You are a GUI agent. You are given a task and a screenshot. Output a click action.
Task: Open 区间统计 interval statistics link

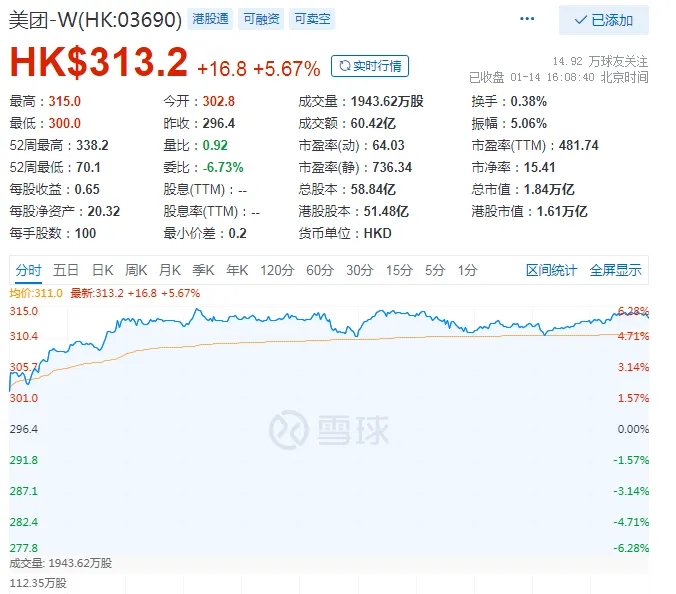(x=551, y=270)
